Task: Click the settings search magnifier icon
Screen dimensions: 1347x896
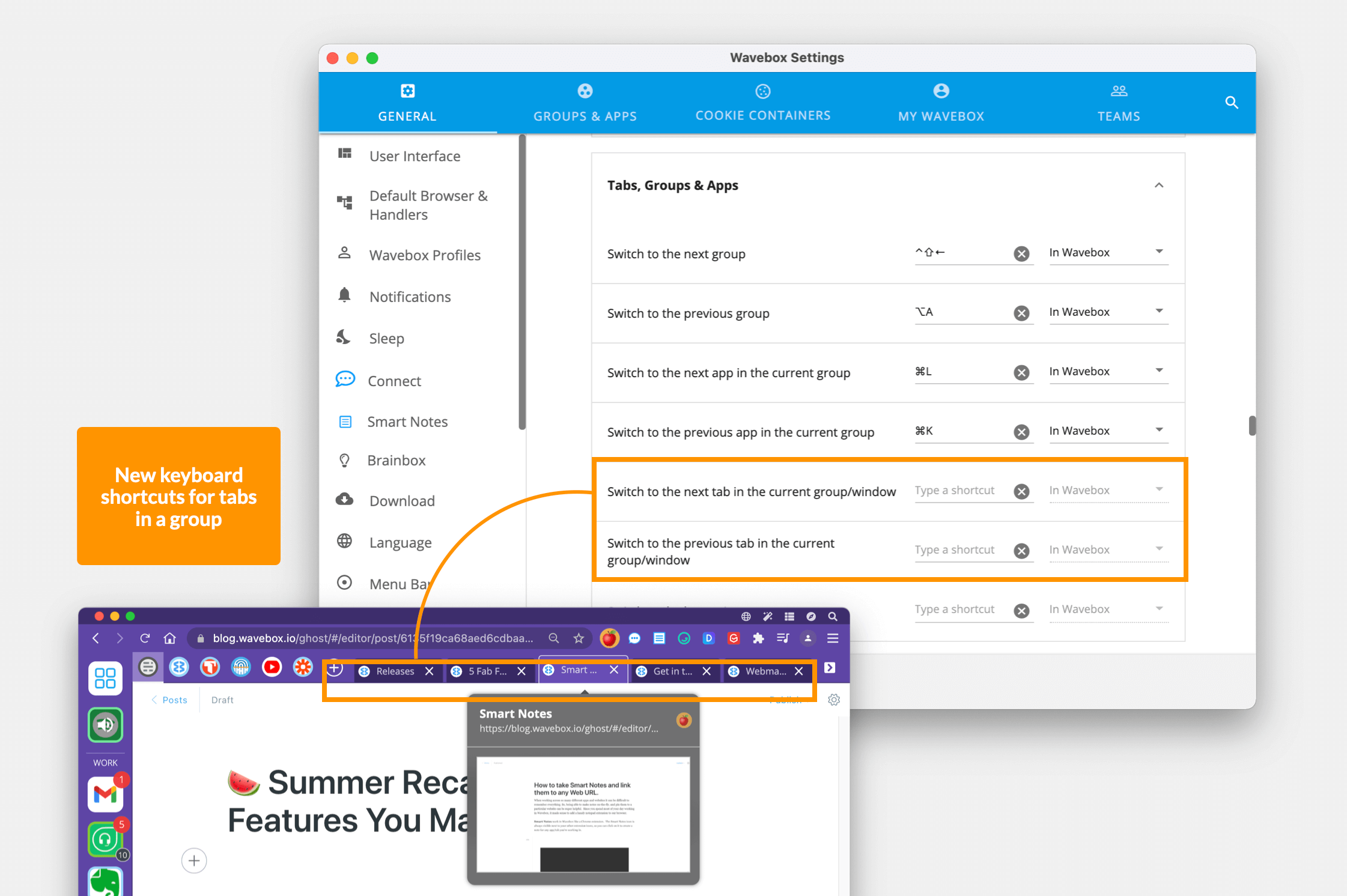Action: click(x=1232, y=103)
